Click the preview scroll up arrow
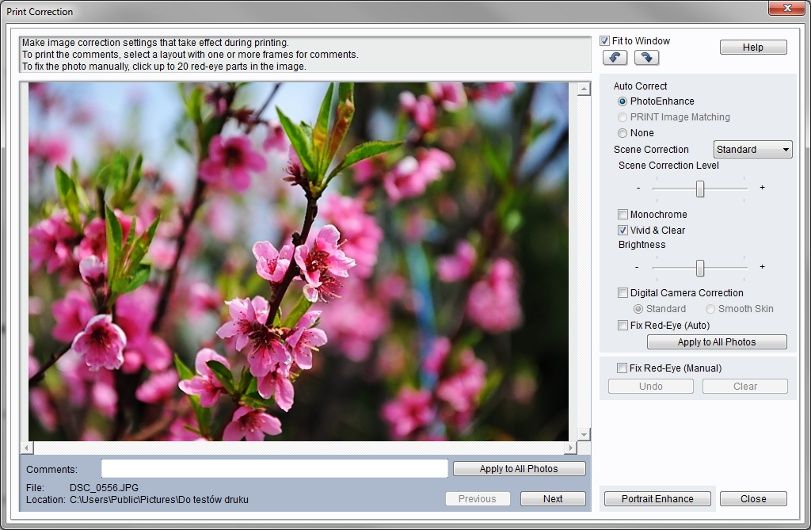This screenshot has height=530, width=811. (584, 89)
